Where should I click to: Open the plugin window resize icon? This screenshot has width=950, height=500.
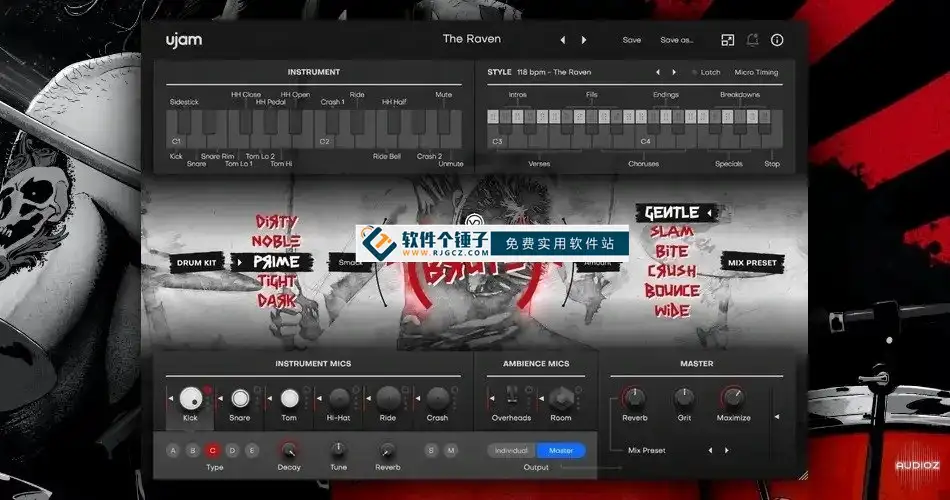point(728,40)
